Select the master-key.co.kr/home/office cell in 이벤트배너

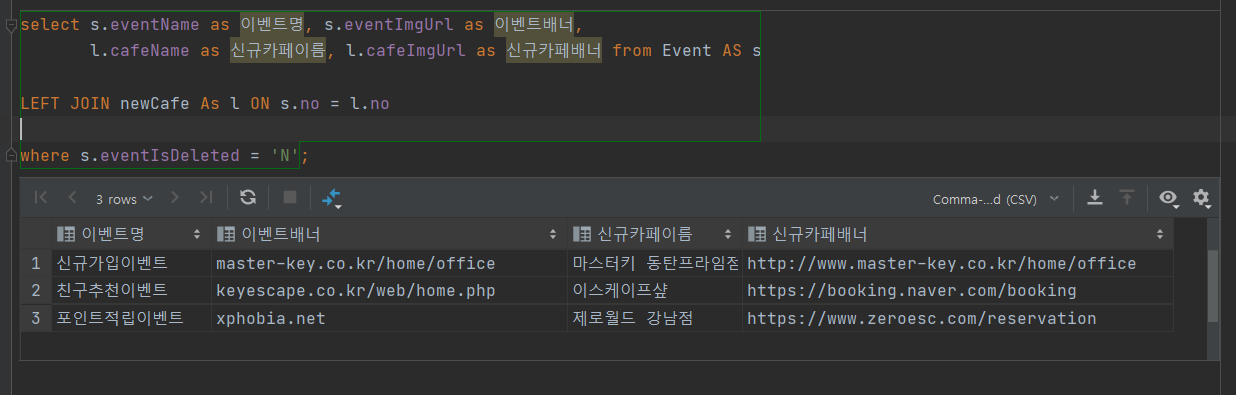pyautogui.click(x=388, y=264)
